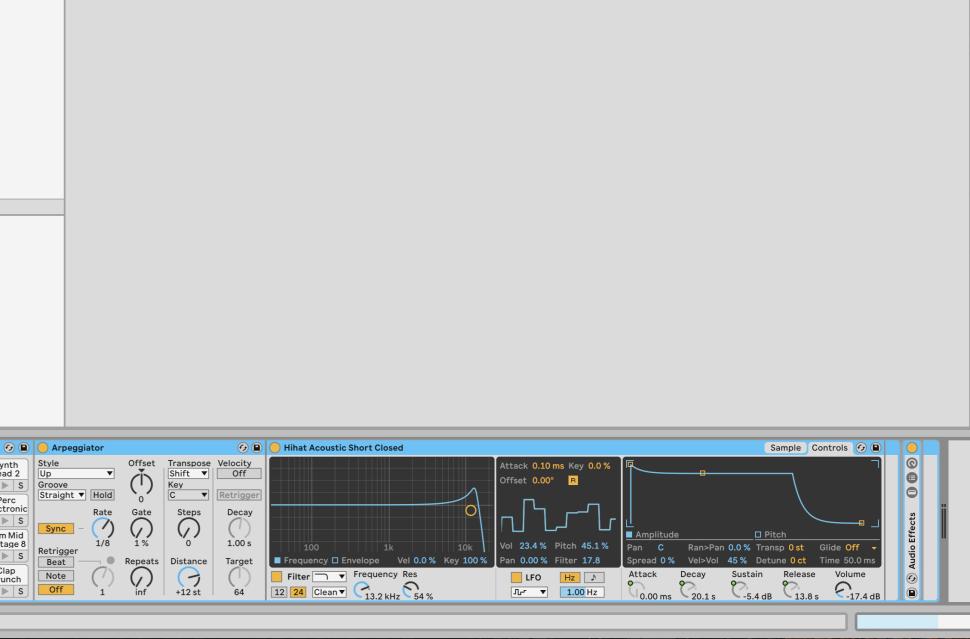Toggle the Filter on/off switch

click(x=277, y=577)
